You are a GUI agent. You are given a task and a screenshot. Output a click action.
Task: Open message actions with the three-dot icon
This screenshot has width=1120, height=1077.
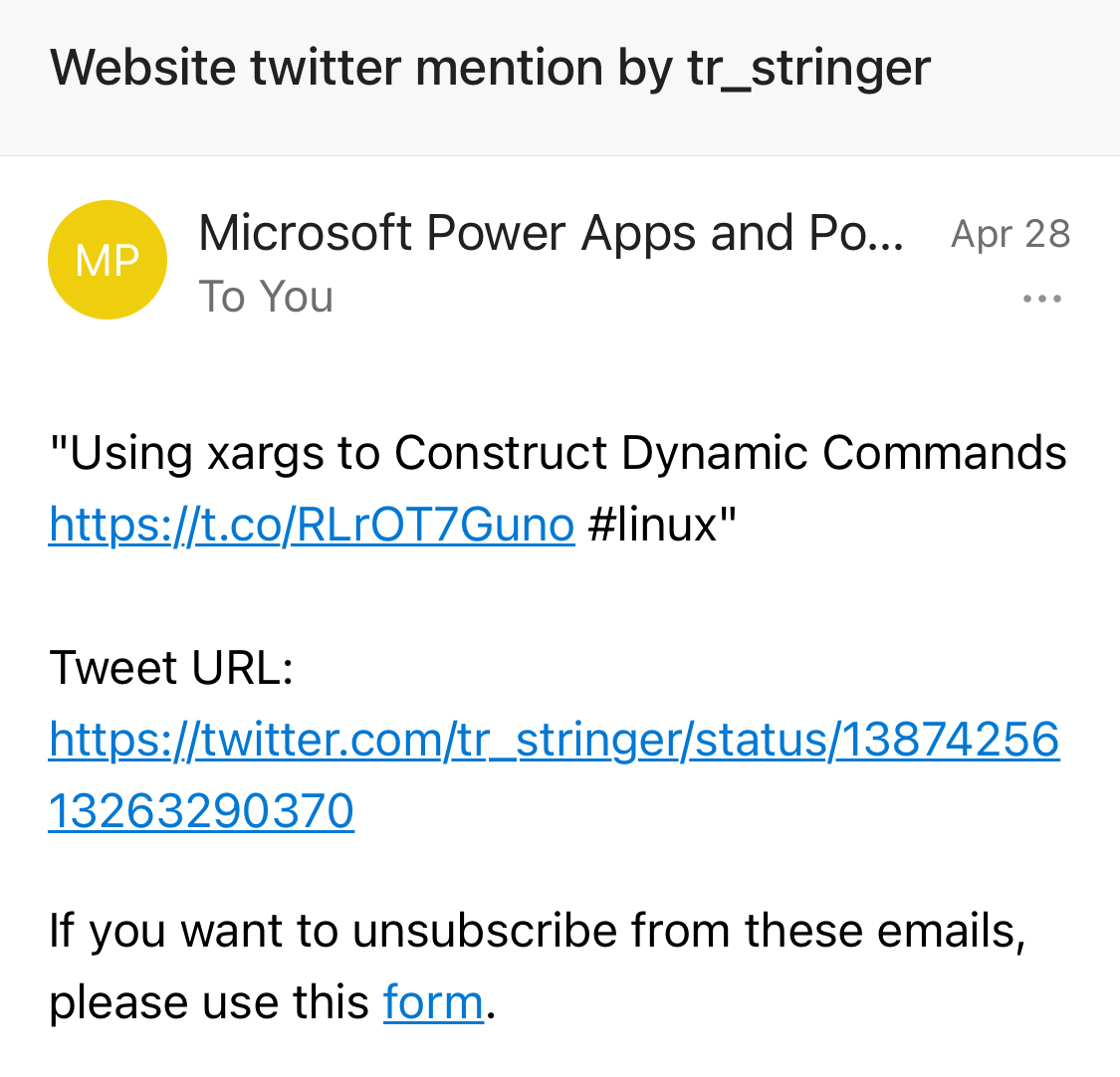click(1042, 298)
